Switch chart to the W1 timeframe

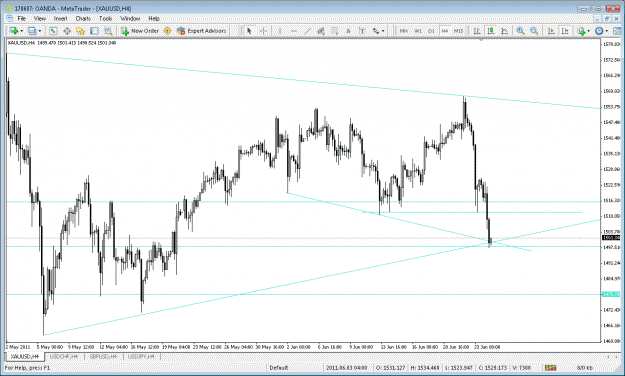418,31
